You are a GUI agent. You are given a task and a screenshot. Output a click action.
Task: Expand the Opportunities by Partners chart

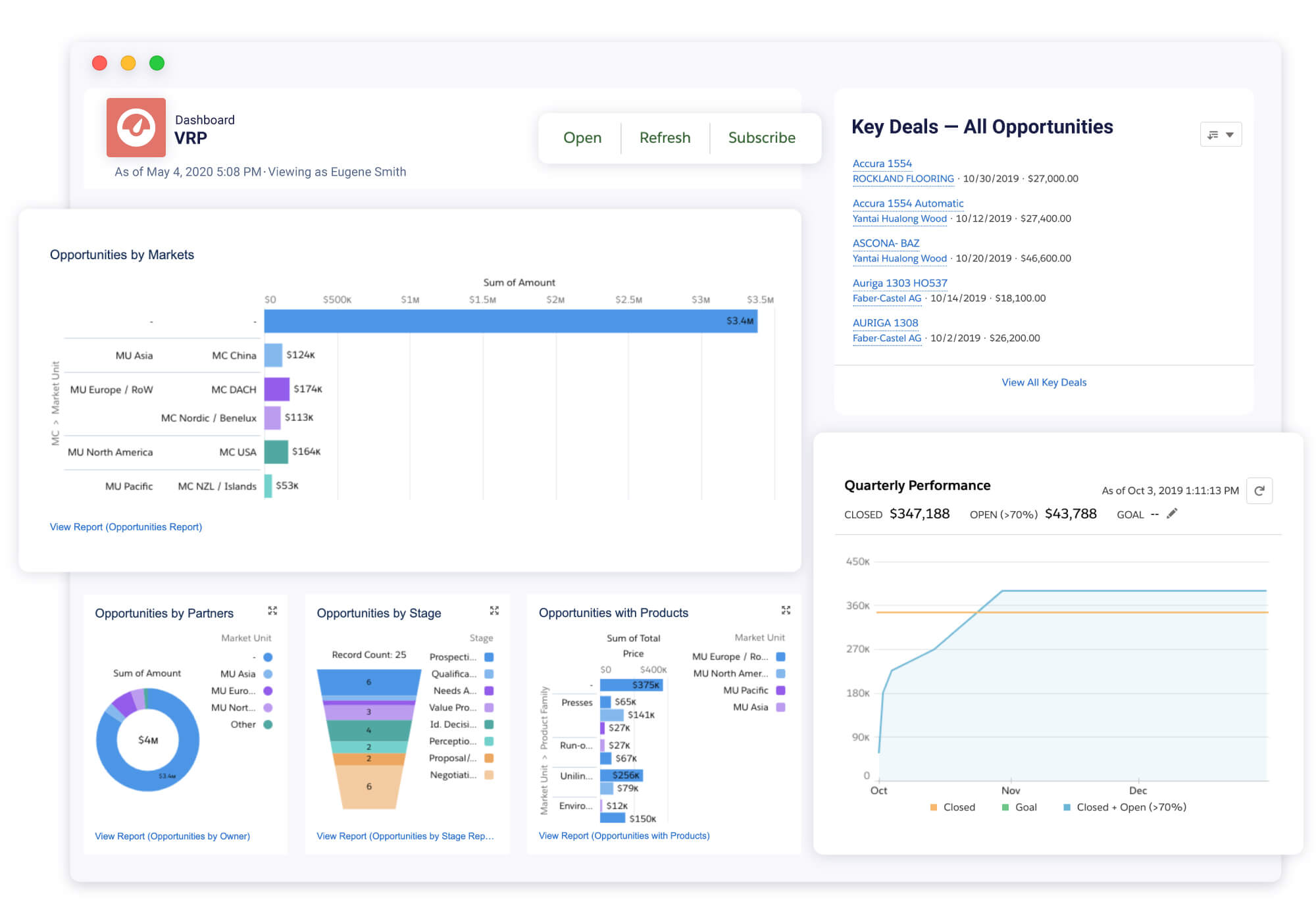click(272, 610)
